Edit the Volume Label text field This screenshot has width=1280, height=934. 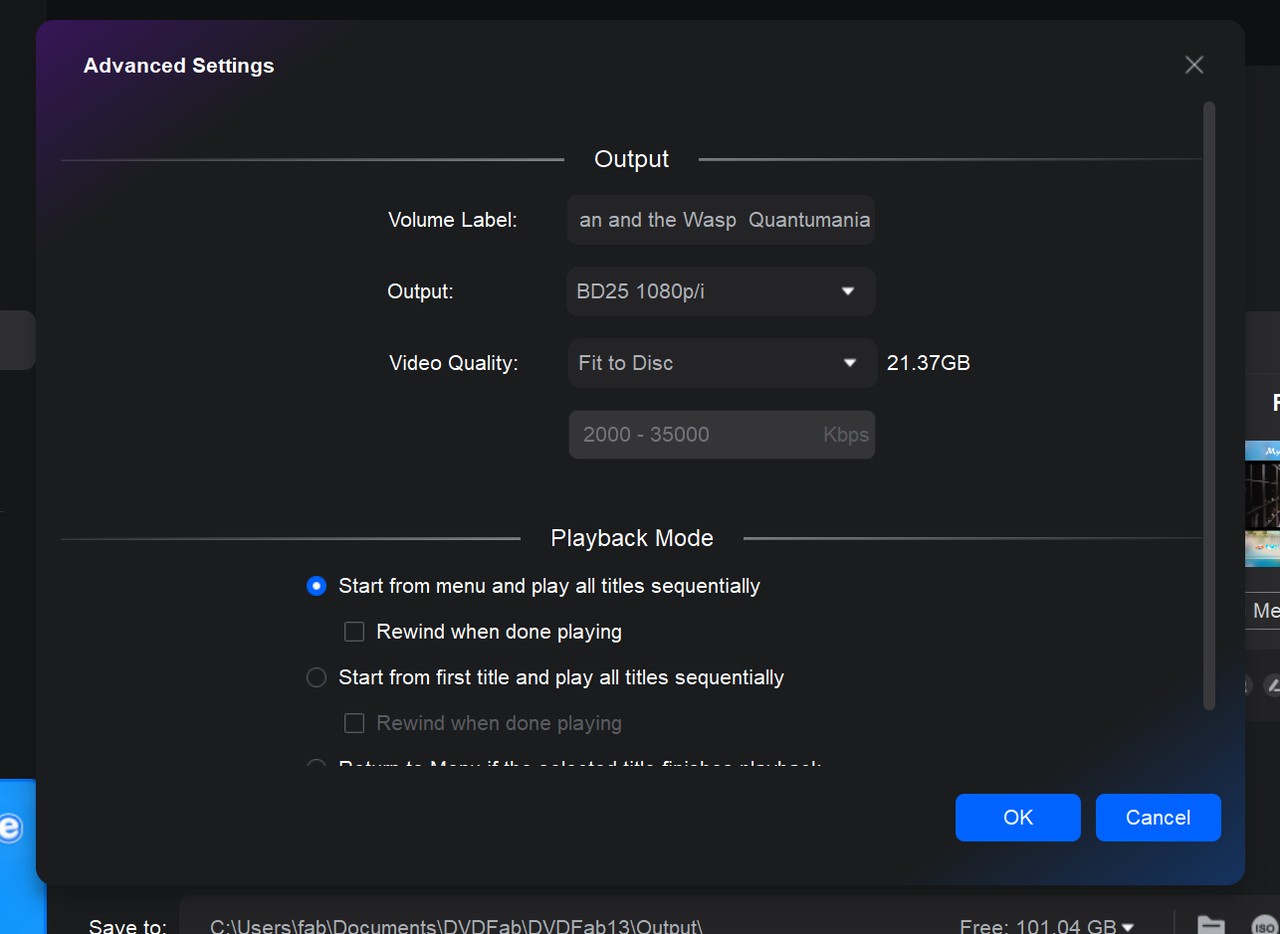coord(720,220)
